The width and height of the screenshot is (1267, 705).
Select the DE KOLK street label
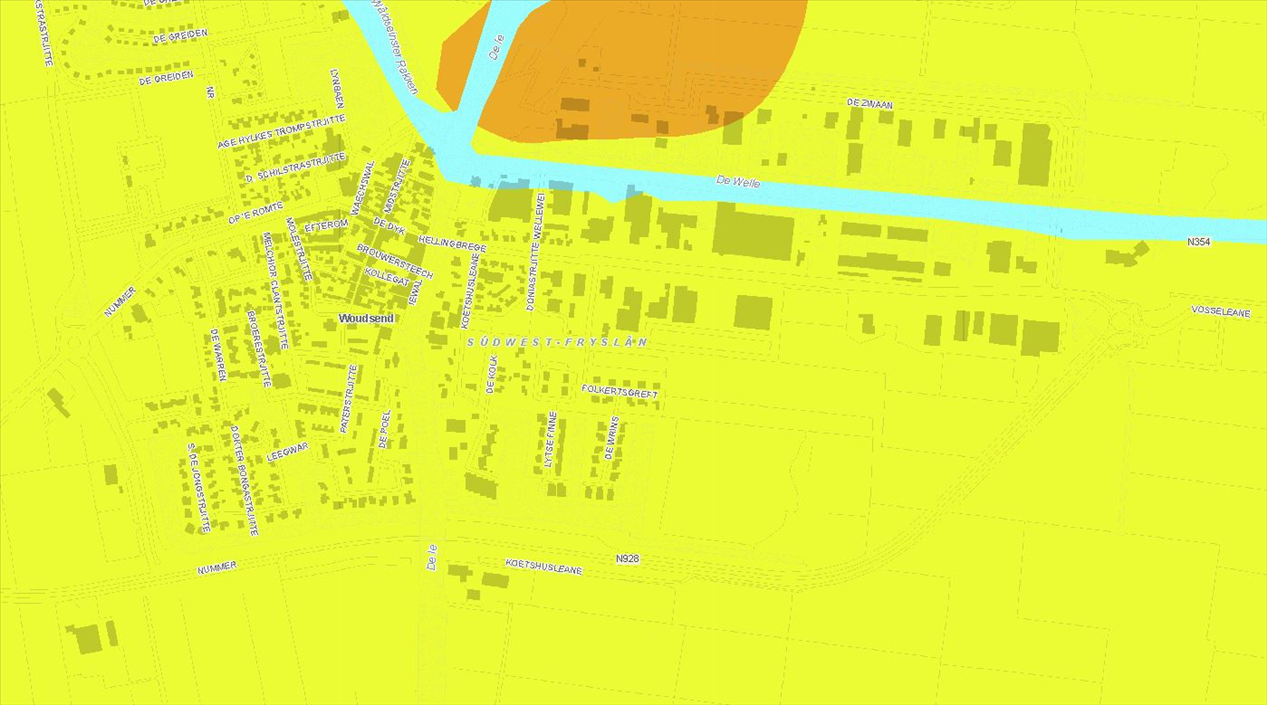(x=492, y=373)
